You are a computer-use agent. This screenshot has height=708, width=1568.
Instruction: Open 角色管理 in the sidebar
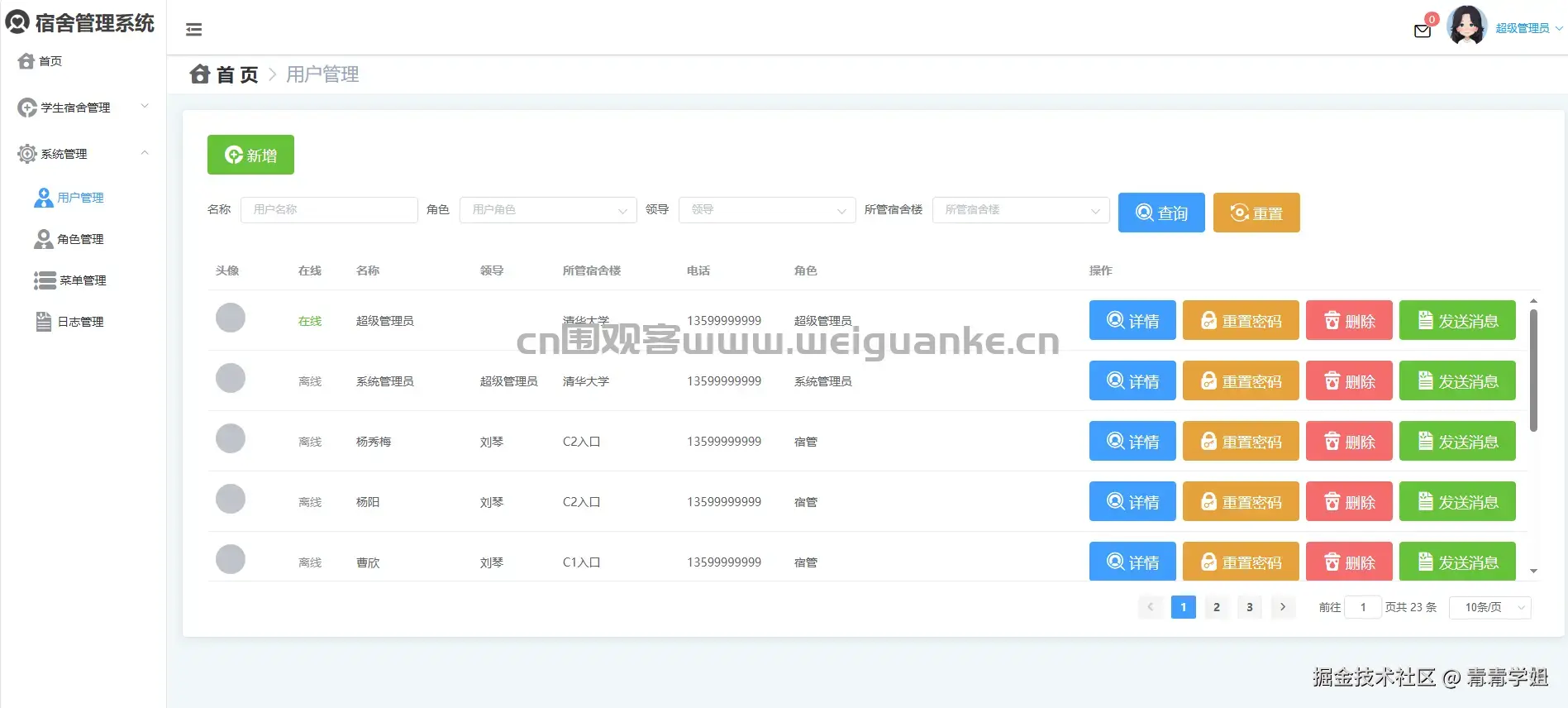[x=69, y=239]
